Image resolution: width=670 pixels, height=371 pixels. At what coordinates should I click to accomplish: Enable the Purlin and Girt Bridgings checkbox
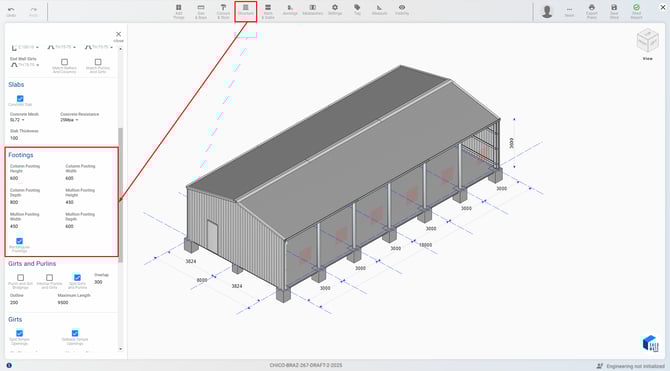coord(21,278)
